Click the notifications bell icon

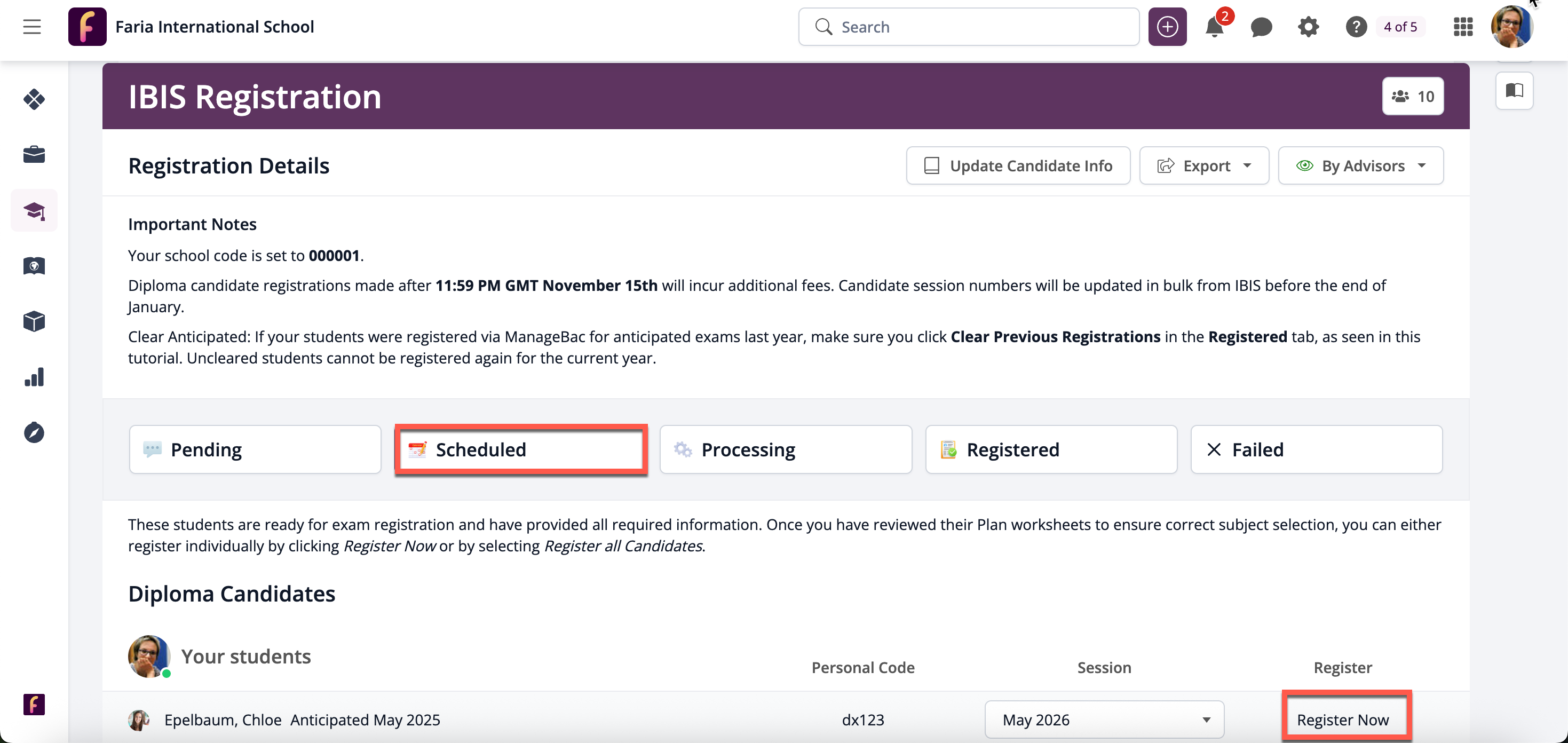pos(1214,27)
